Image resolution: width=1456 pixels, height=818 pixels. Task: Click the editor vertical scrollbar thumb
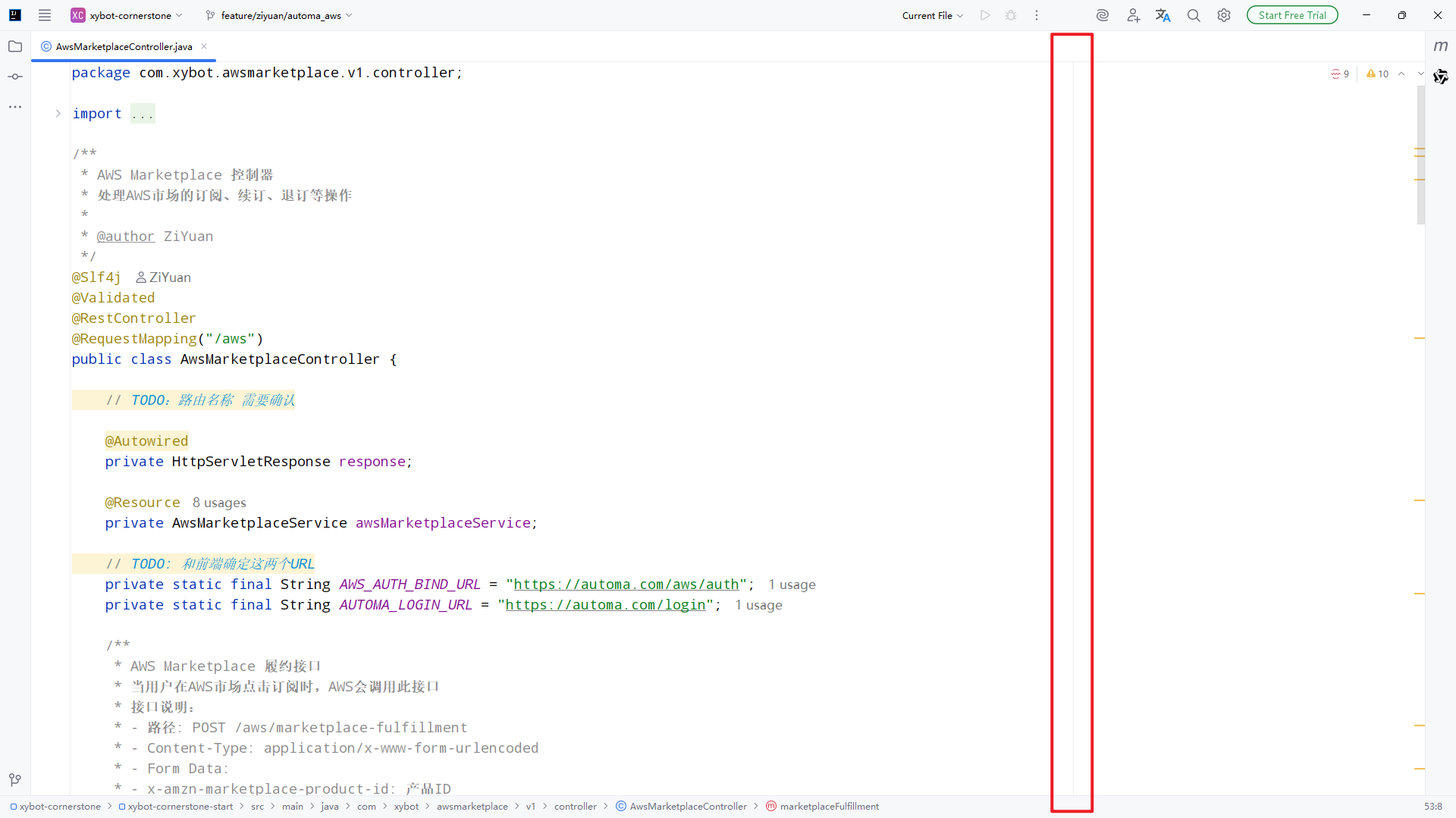tap(1420, 155)
